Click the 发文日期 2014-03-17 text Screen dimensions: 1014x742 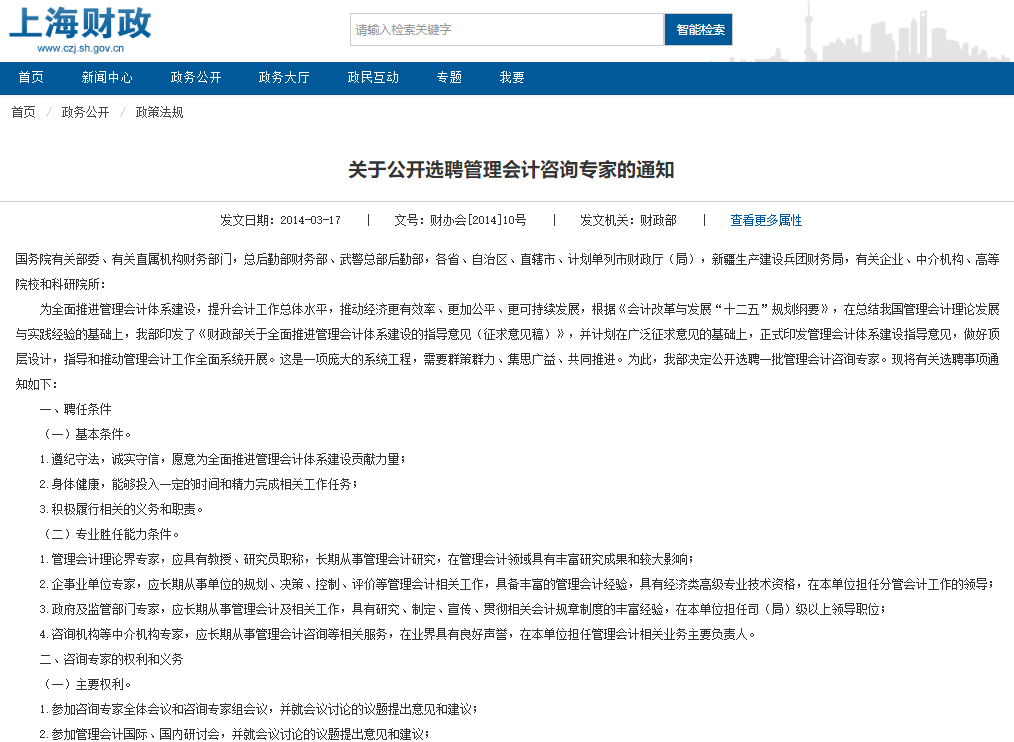tap(280, 220)
